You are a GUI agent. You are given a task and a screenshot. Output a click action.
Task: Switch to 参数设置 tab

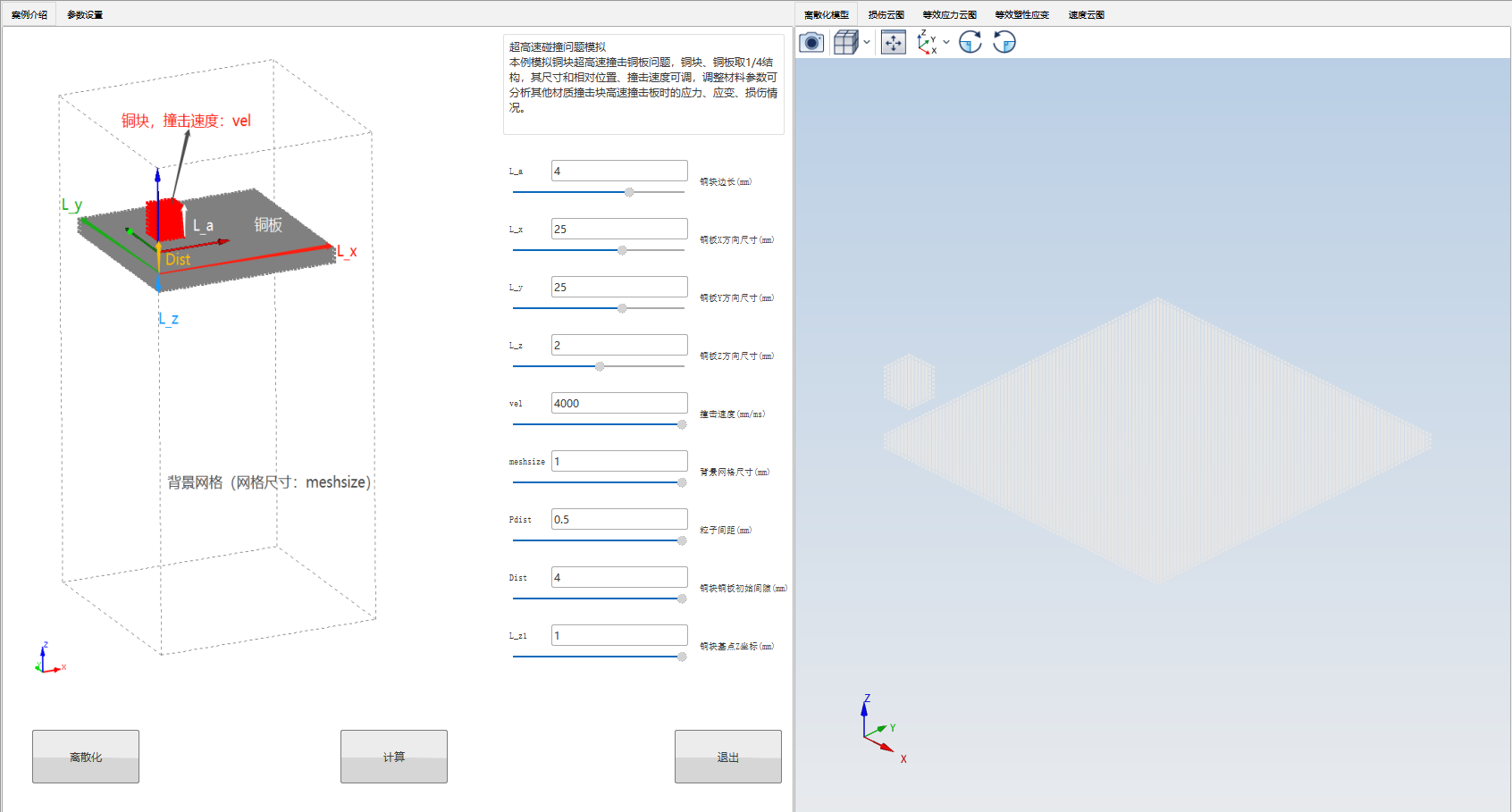tap(85, 14)
